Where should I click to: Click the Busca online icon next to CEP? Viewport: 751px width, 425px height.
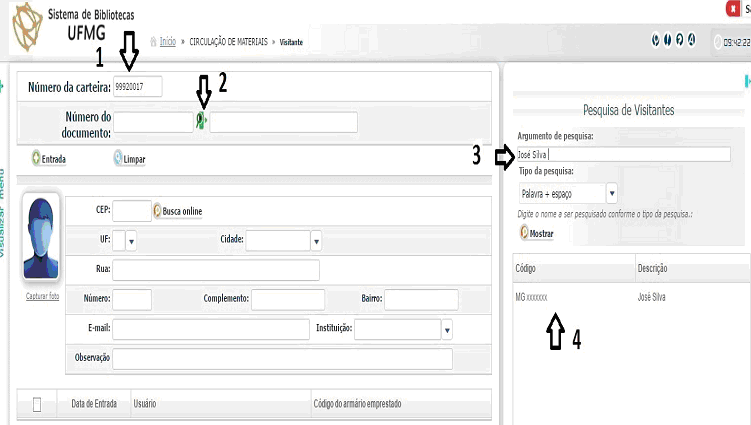157,211
